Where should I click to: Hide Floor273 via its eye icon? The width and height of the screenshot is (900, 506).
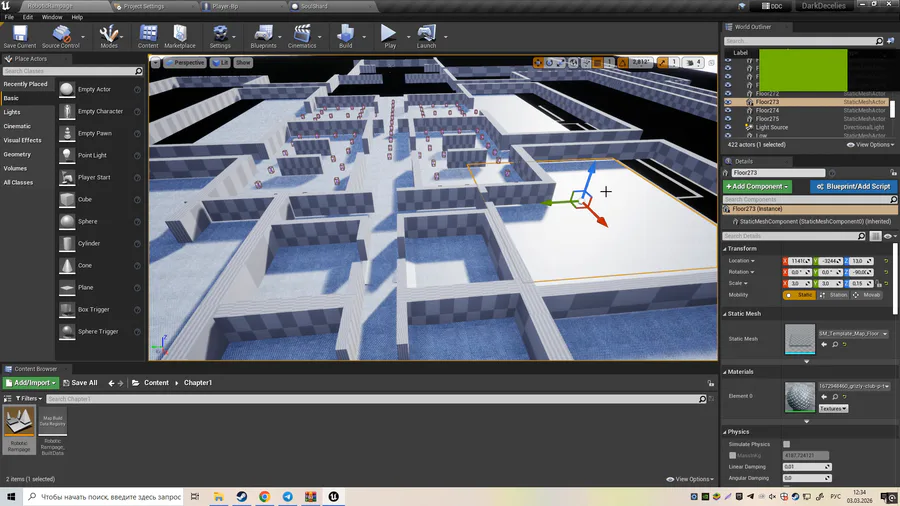[x=728, y=102]
